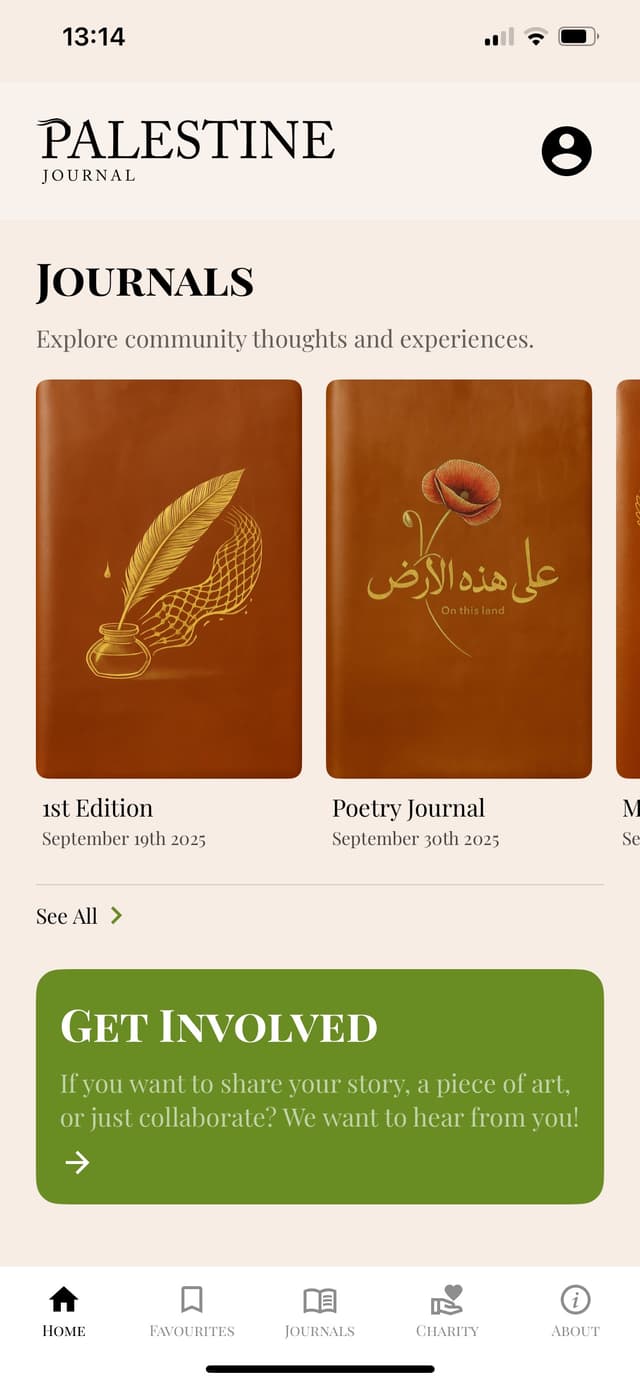Tap the Home house icon
The height and width of the screenshot is (1385, 640).
click(x=64, y=1299)
